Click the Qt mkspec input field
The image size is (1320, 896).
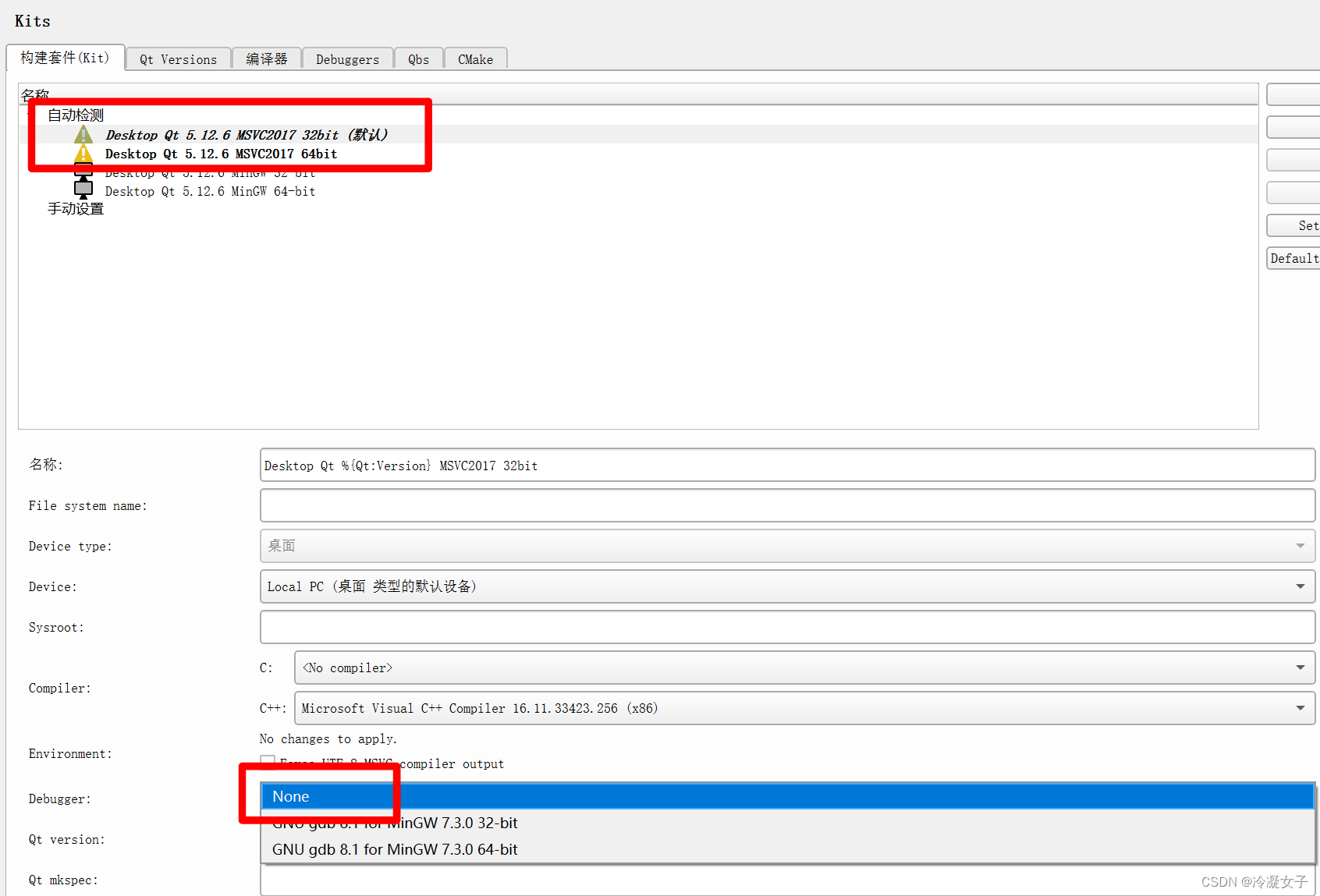[787, 880]
